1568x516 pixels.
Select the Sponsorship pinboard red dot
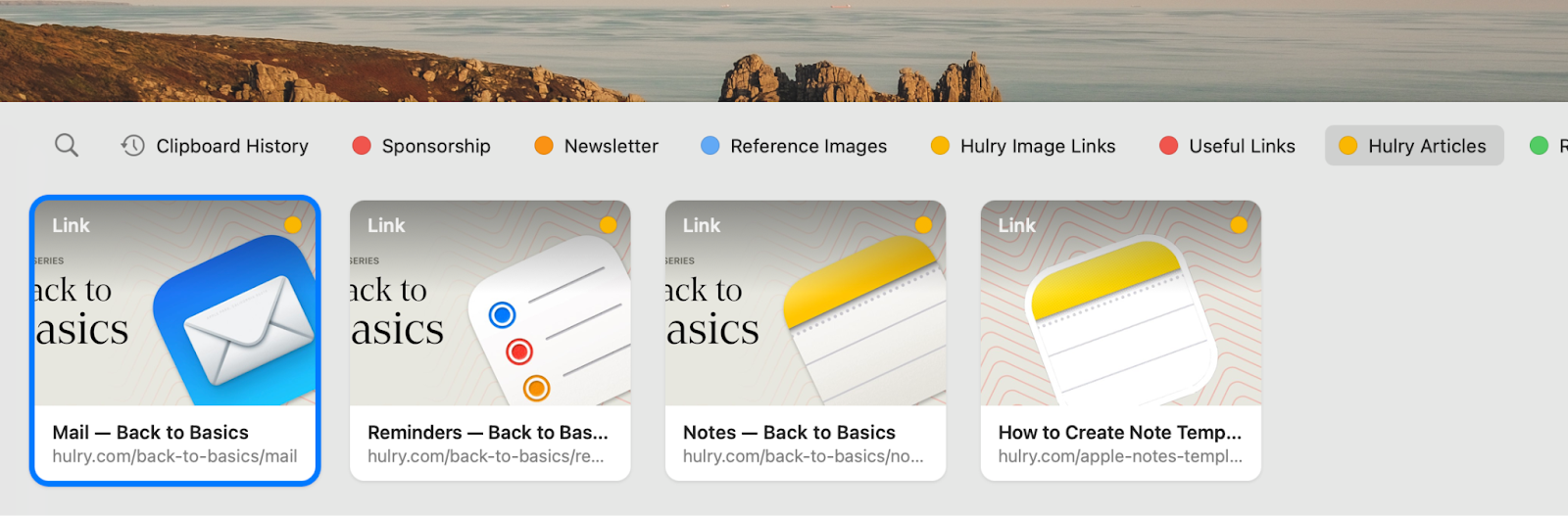tap(362, 146)
